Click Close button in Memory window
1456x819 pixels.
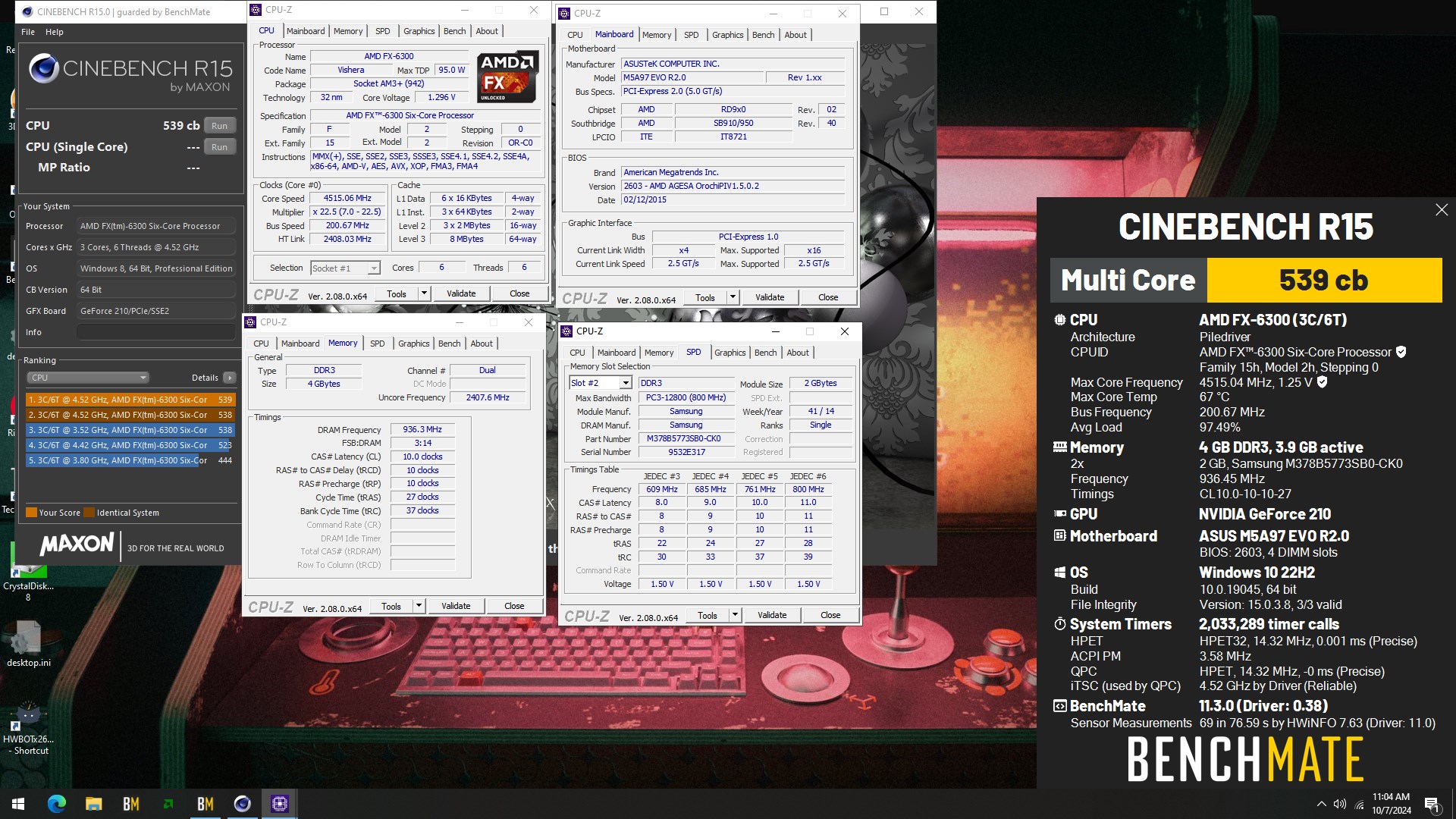pyautogui.click(x=514, y=606)
